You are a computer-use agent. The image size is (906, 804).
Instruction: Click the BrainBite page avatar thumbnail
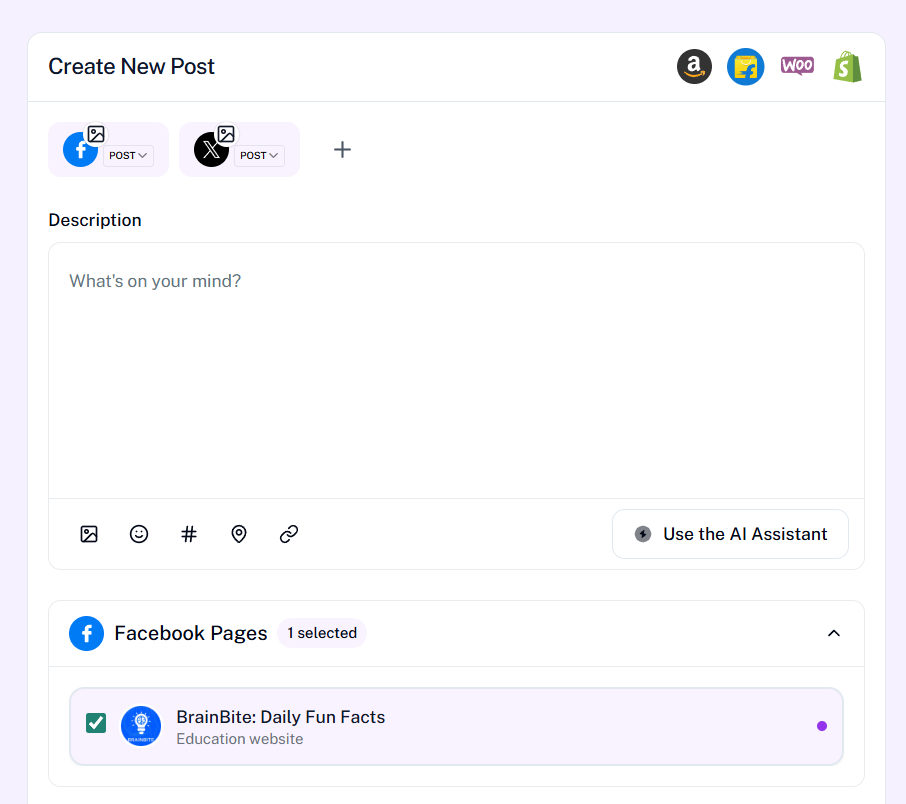pyautogui.click(x=141, y=726)
